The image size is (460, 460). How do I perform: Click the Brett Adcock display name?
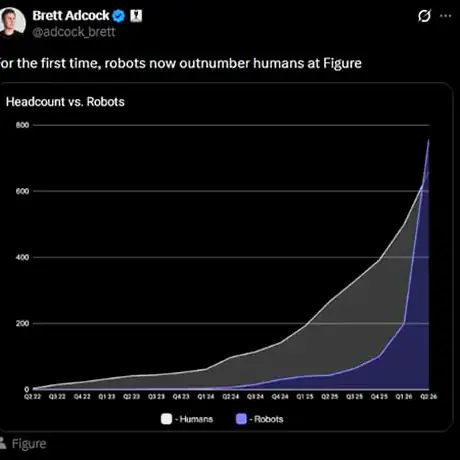[x=71, y=15]
